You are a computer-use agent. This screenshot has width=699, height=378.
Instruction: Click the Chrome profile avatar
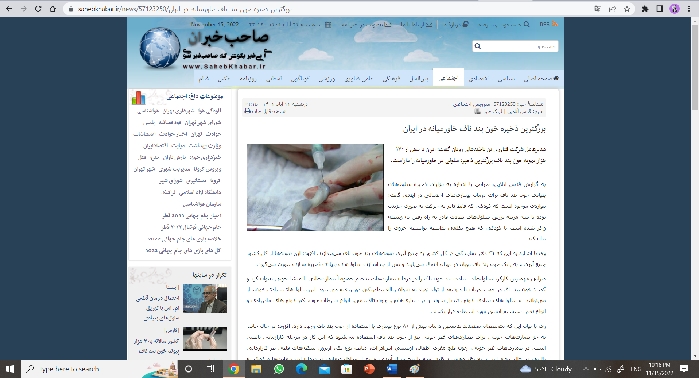(x=674, y=9)
